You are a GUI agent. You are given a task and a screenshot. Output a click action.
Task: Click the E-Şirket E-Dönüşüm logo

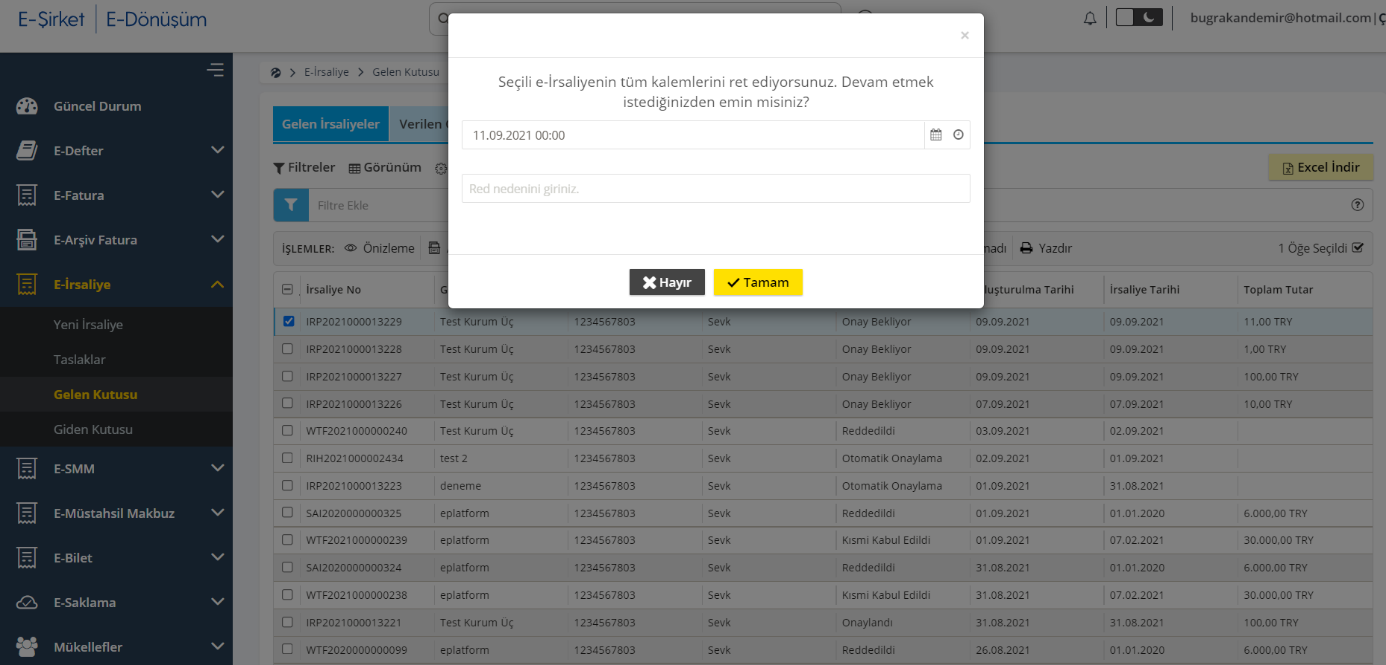pyautogui.click(x=112, y=19)
